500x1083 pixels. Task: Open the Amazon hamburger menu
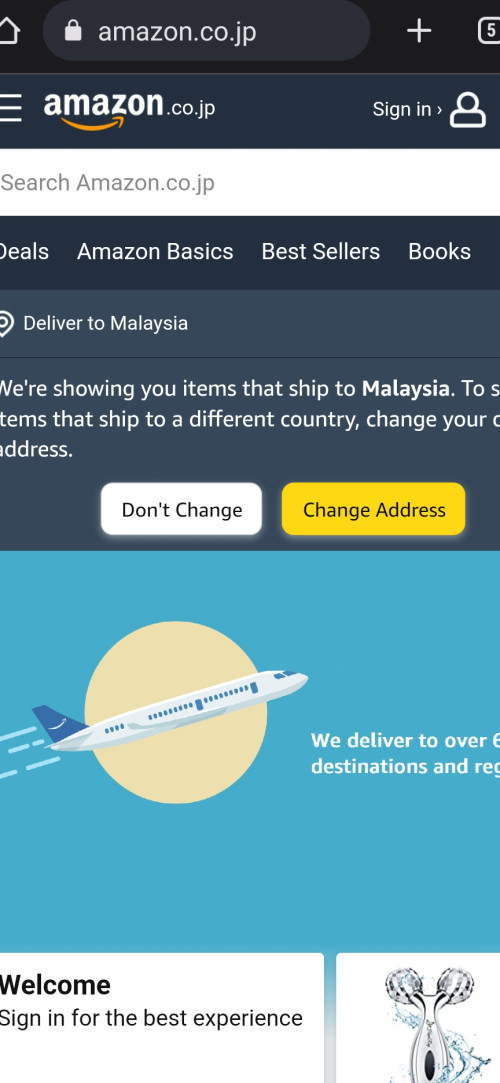(10, 108)
